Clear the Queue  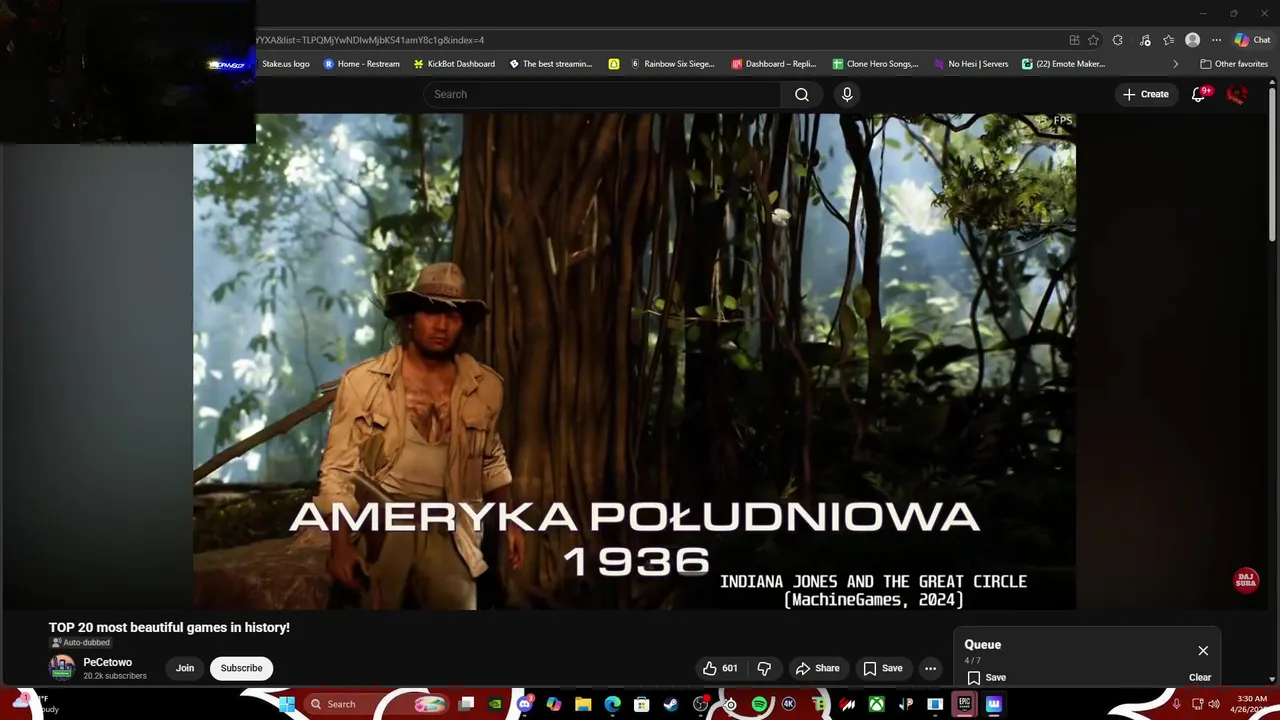1200,677
